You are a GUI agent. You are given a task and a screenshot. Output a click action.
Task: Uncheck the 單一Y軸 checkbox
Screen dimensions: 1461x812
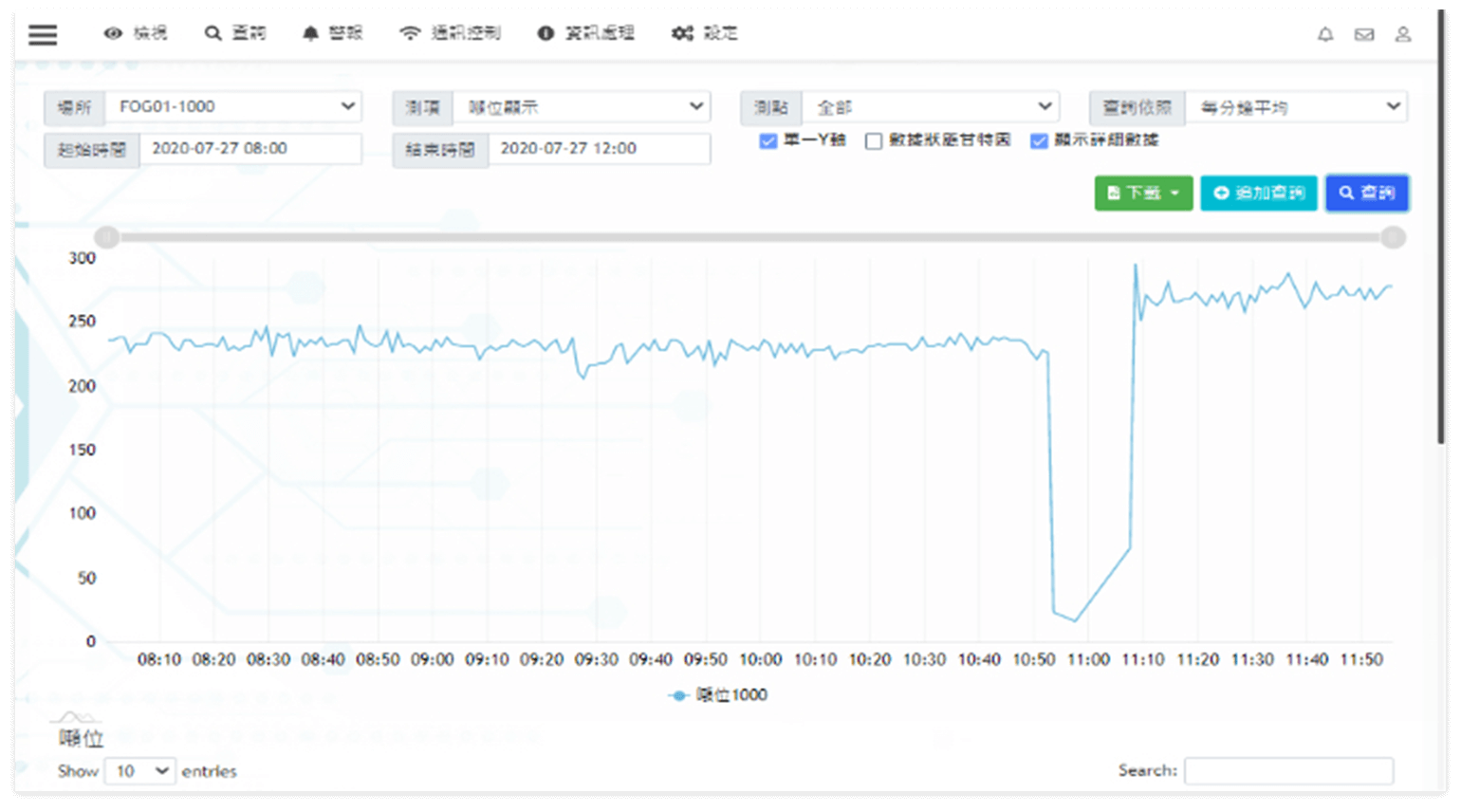(768, 141)
